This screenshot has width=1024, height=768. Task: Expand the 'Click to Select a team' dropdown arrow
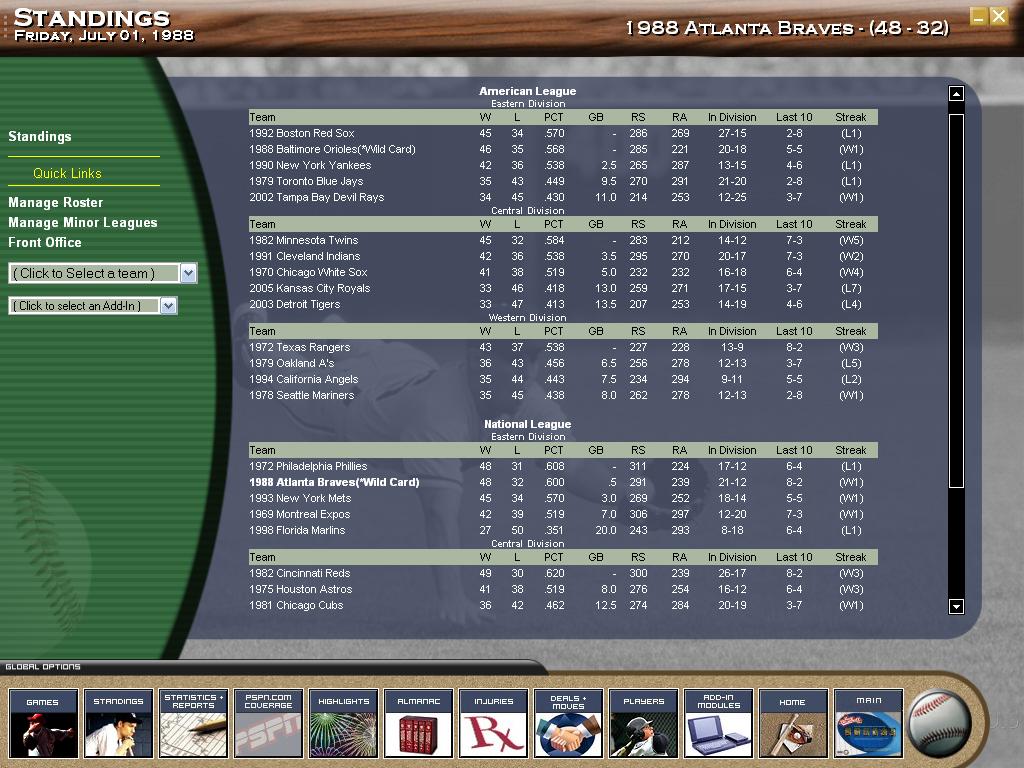(188, 273)
